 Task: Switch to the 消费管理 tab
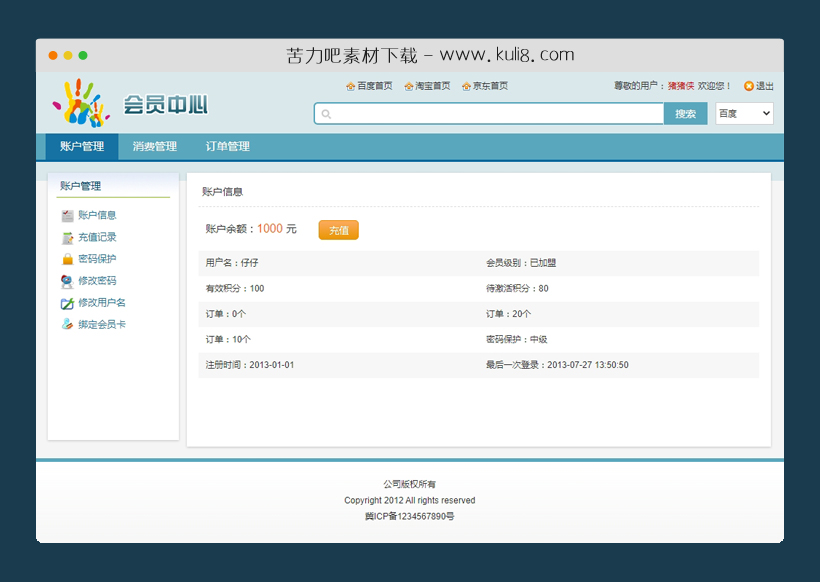[154, 147]
